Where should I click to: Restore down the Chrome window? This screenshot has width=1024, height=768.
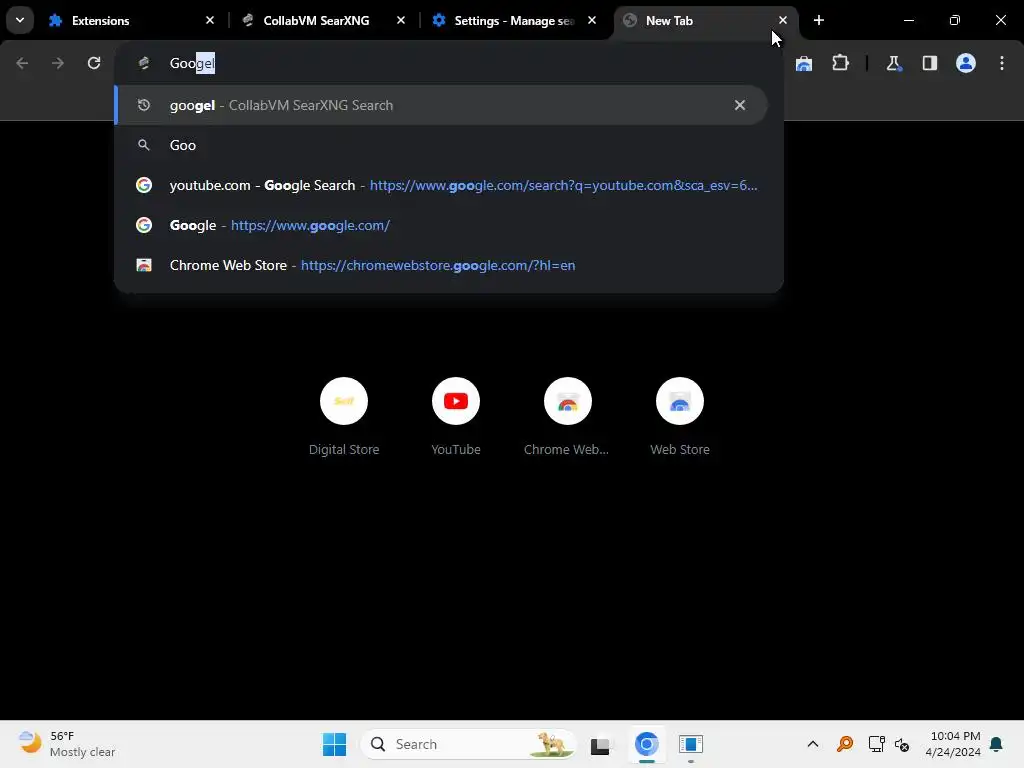[955, 21]
